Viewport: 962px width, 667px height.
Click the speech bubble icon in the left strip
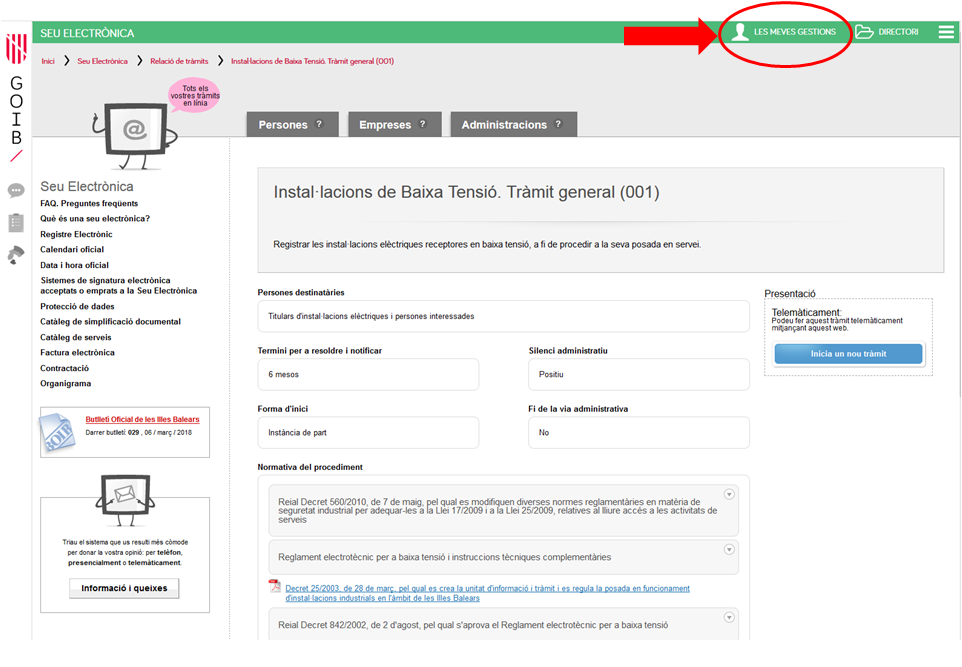[x=16, y=190]
